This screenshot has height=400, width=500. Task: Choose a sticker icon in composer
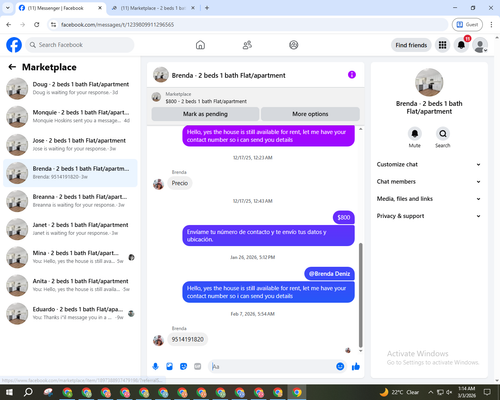click(x=183, y=367)
